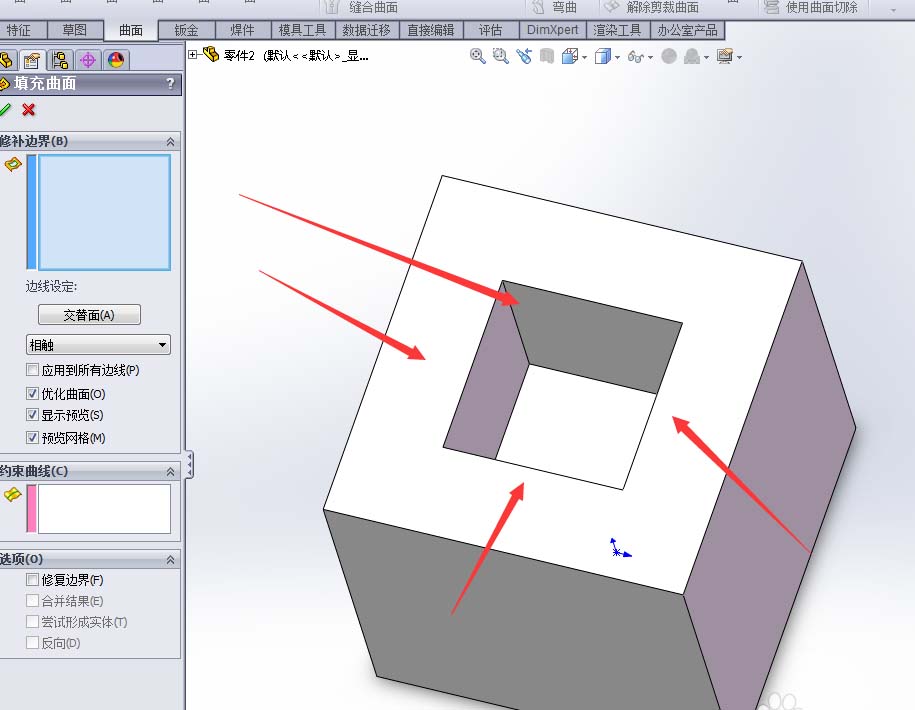This screenshot has width=915, height=710.
Task: Click Apply Scene icon
Action: click(x=692, y=56)
